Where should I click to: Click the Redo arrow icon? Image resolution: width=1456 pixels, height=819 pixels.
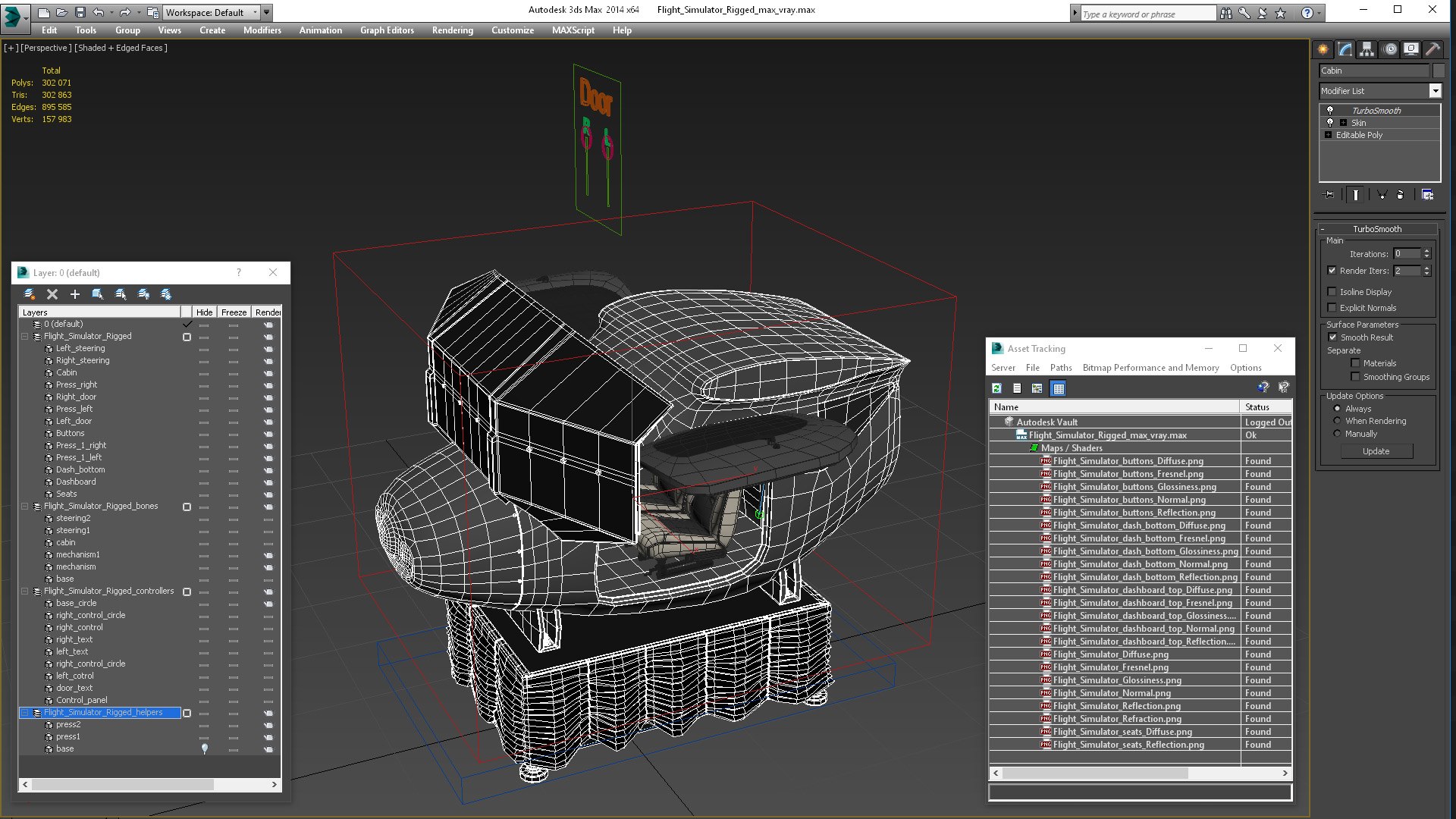pos(124,12)
